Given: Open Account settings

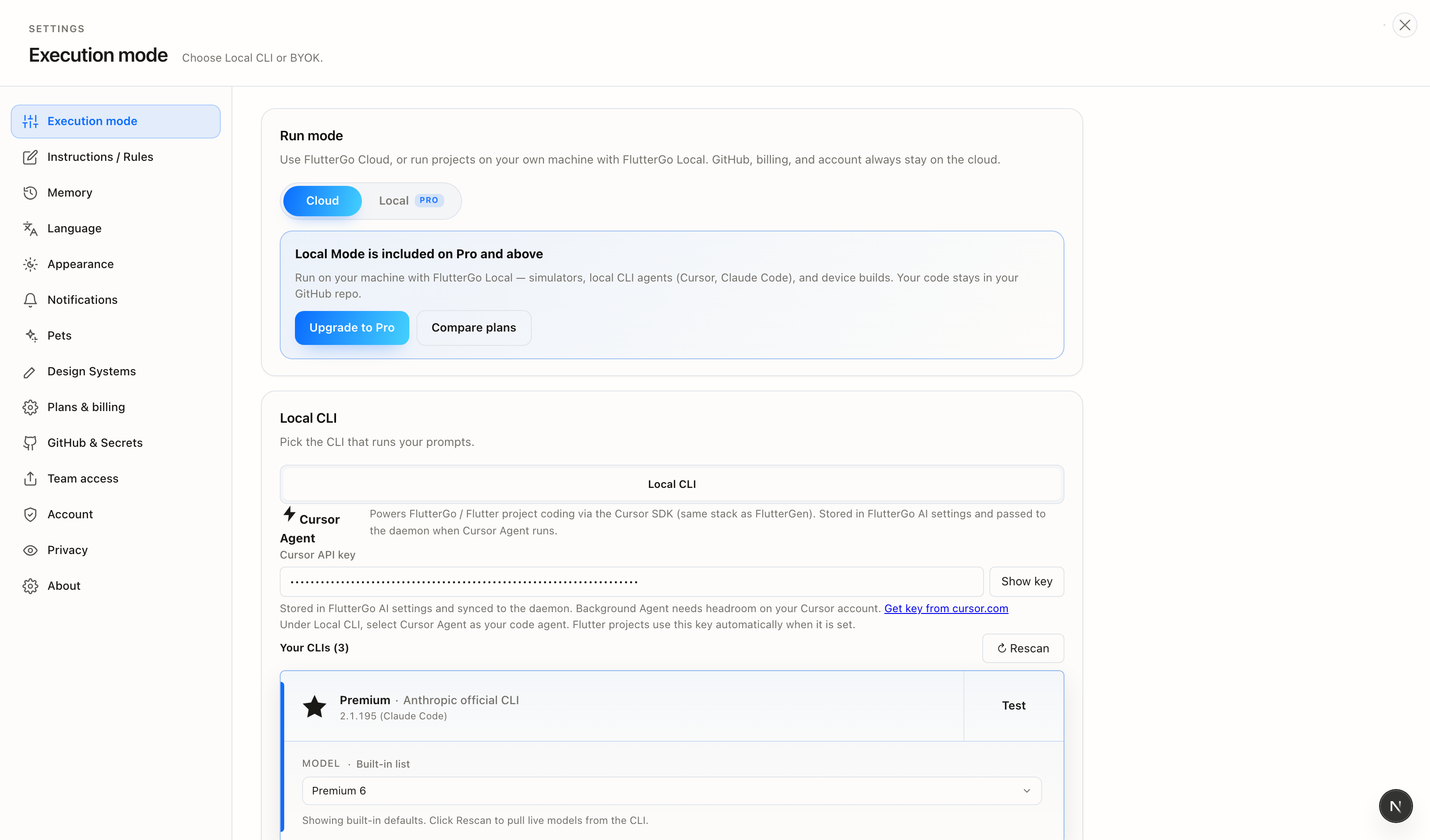Looking at the screenshot, I should tap(116, 515).
